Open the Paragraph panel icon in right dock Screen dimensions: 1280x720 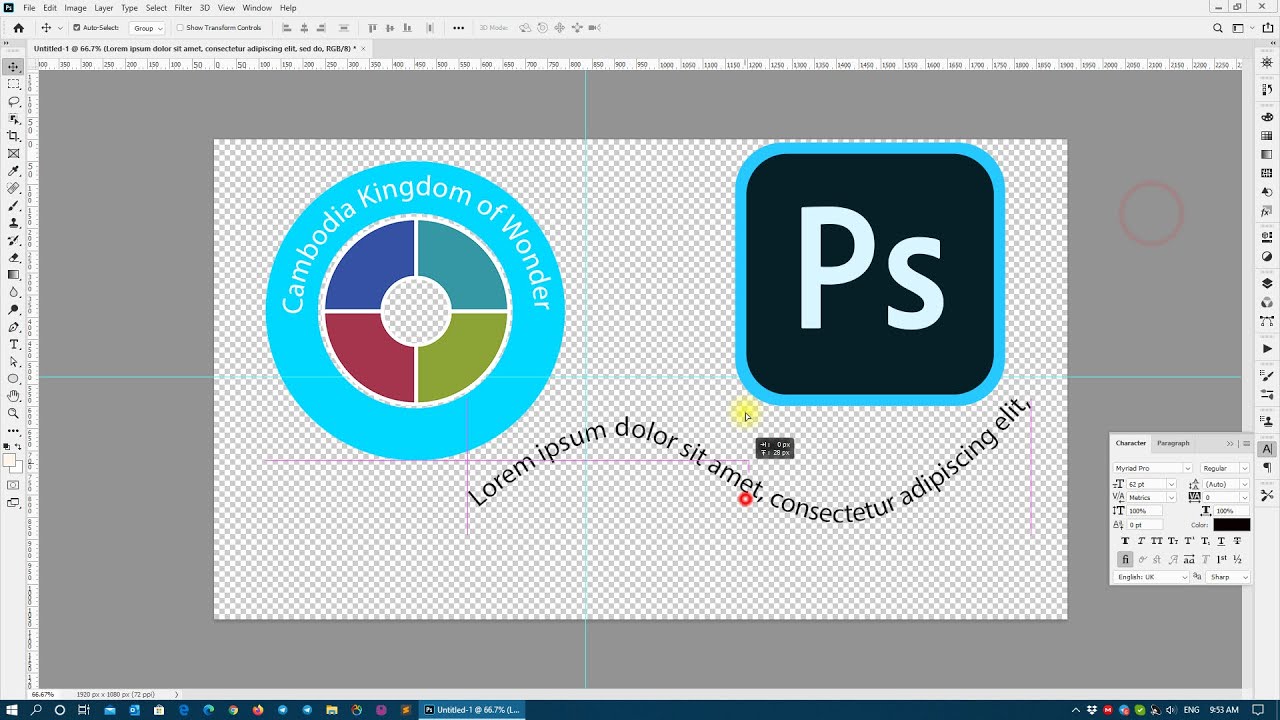point(1267,468)
